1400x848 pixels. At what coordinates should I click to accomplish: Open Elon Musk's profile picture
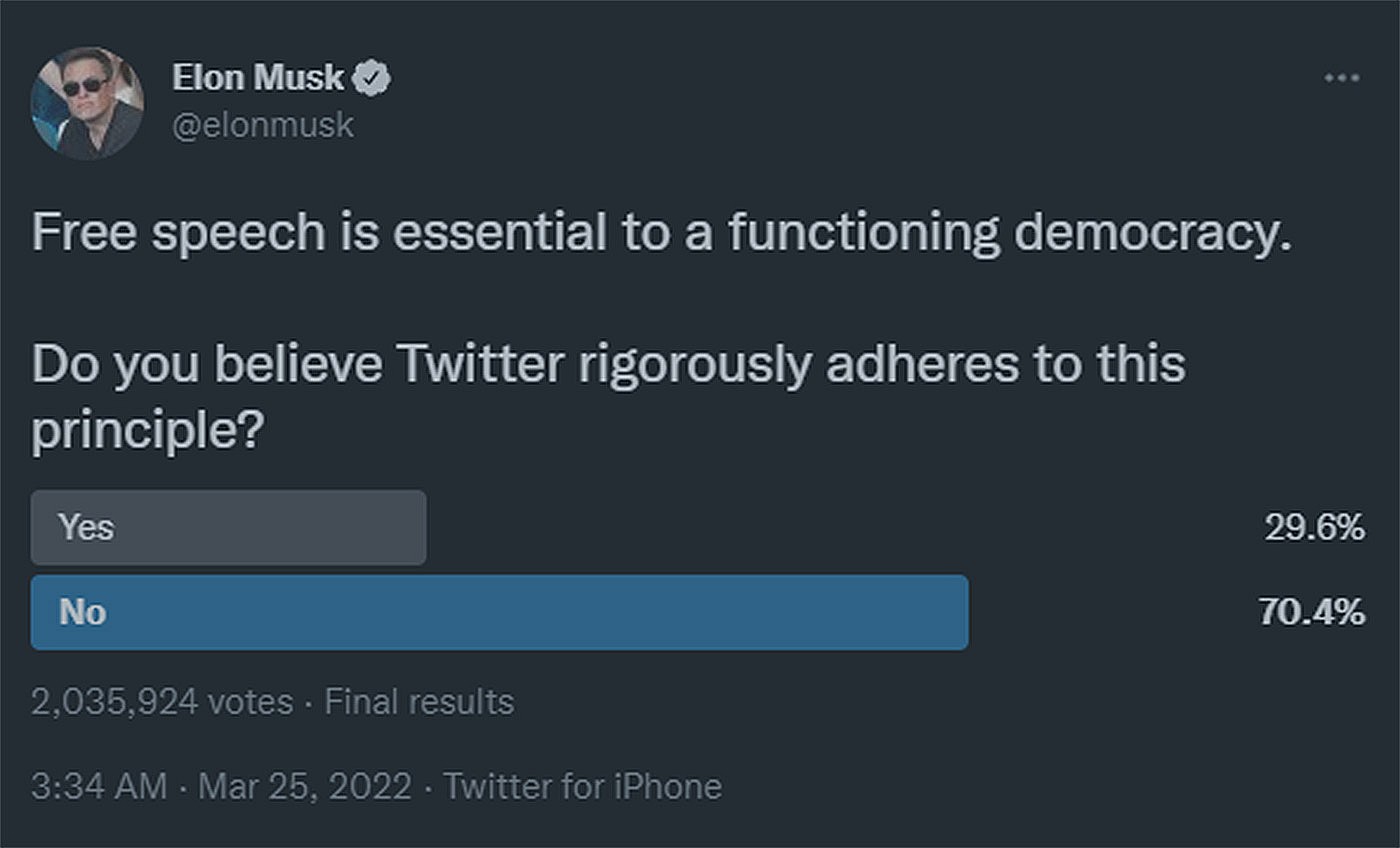point(87,103)
